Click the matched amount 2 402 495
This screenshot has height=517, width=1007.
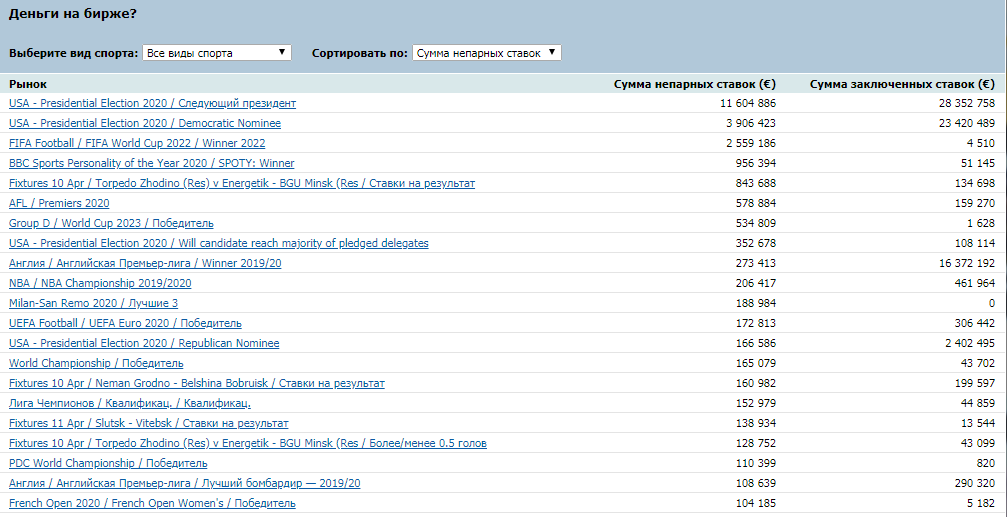[970, 344]
